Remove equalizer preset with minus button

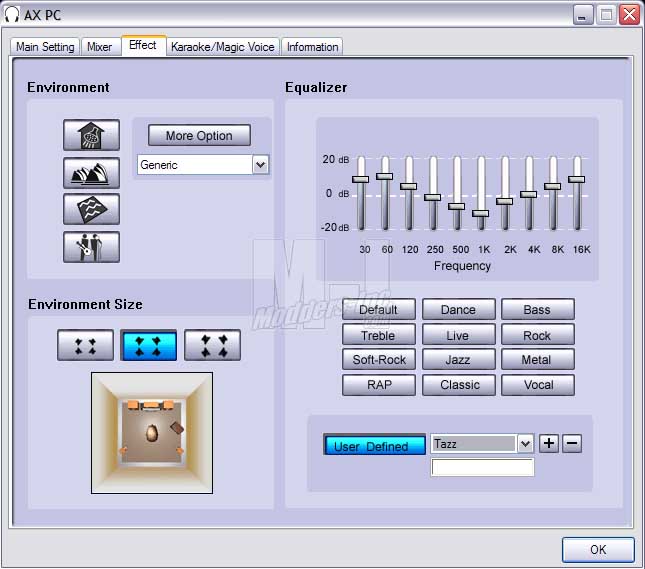[572, 443]
